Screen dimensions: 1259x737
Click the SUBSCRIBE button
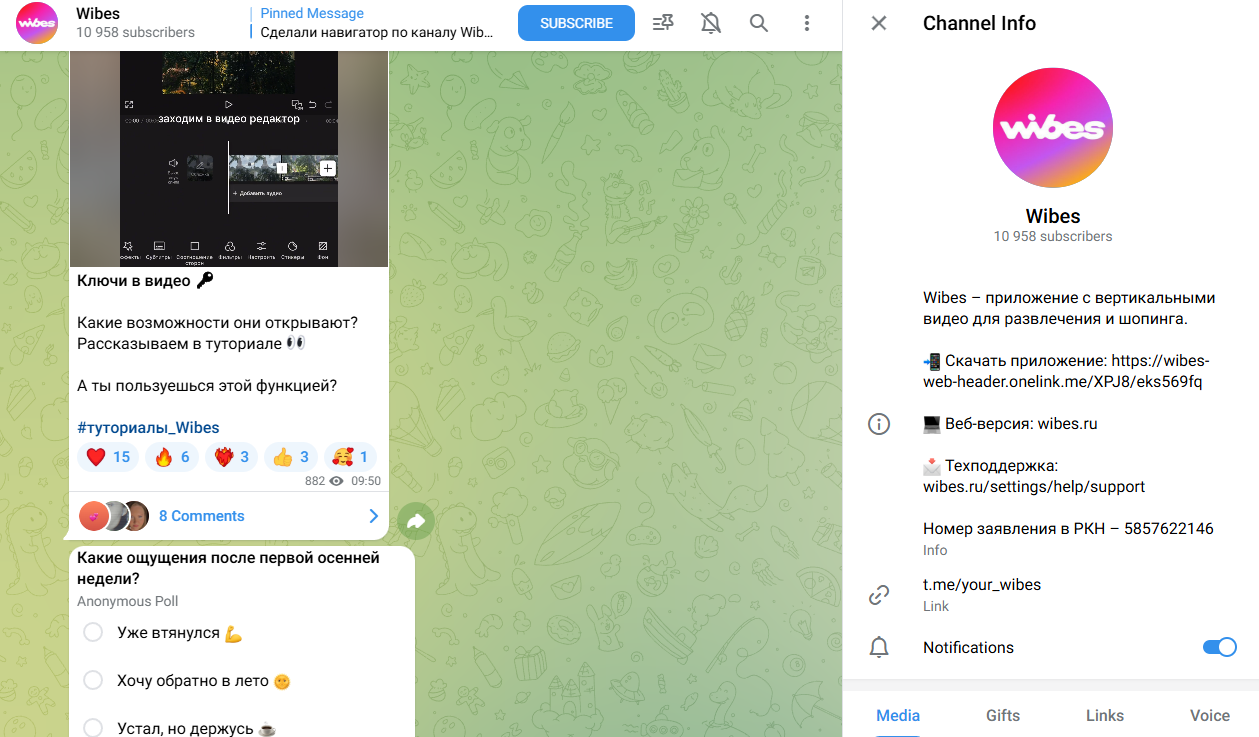coord(576,23)
